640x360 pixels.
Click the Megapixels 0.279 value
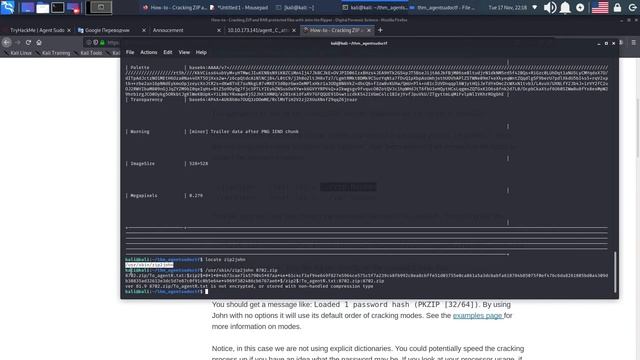pyautogui.click(x=196, y=196)
